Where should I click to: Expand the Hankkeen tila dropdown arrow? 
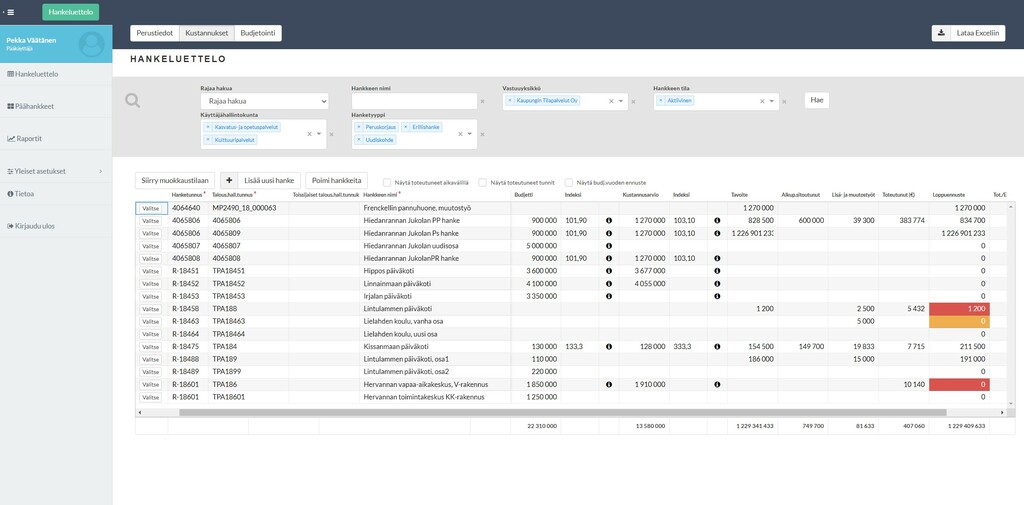click(x=772, y=101)
